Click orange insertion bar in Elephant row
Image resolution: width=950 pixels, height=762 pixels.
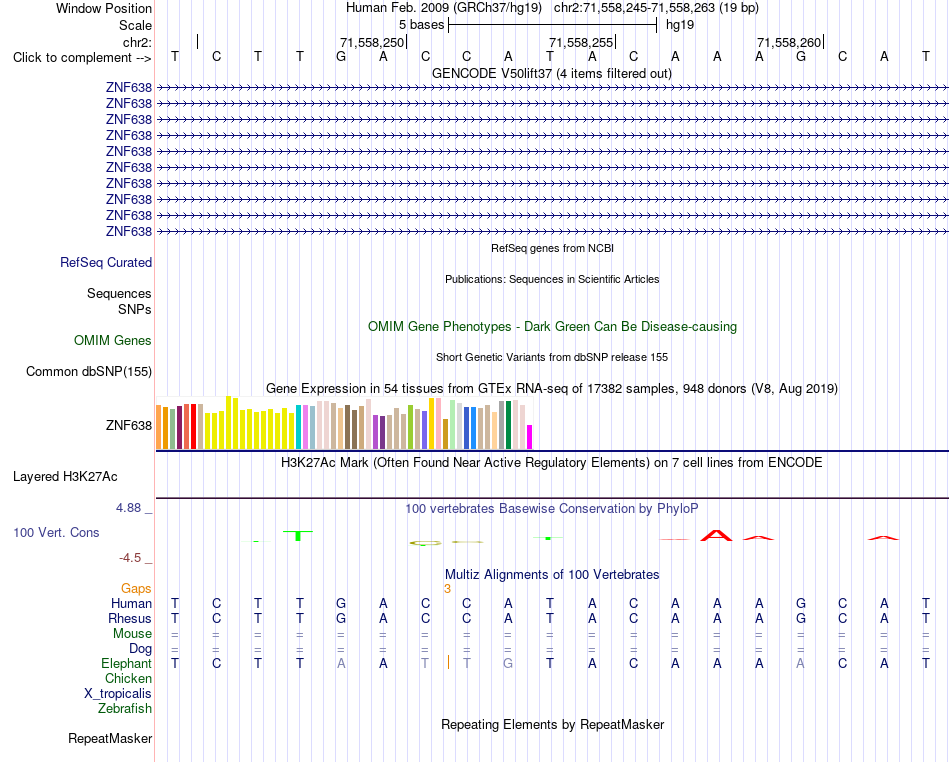pos(448,662)
